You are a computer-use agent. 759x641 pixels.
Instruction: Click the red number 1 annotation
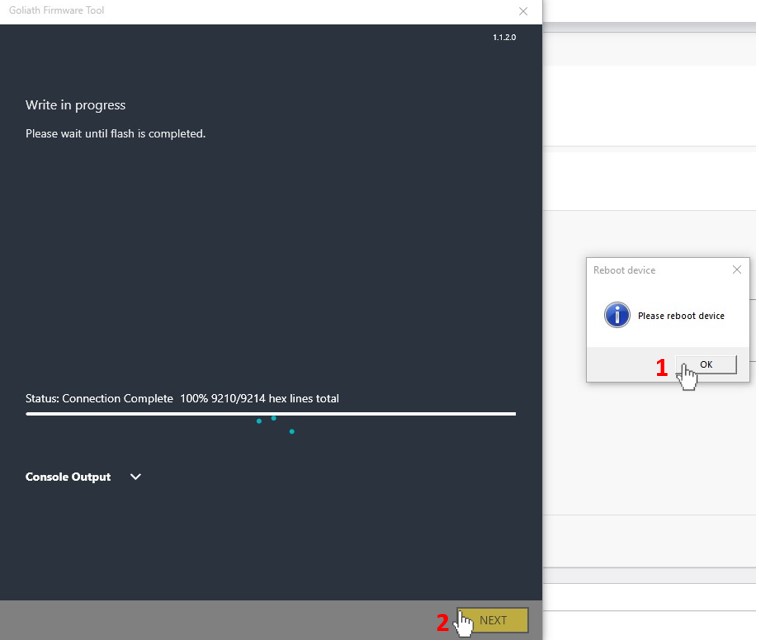tap(661, 368)
